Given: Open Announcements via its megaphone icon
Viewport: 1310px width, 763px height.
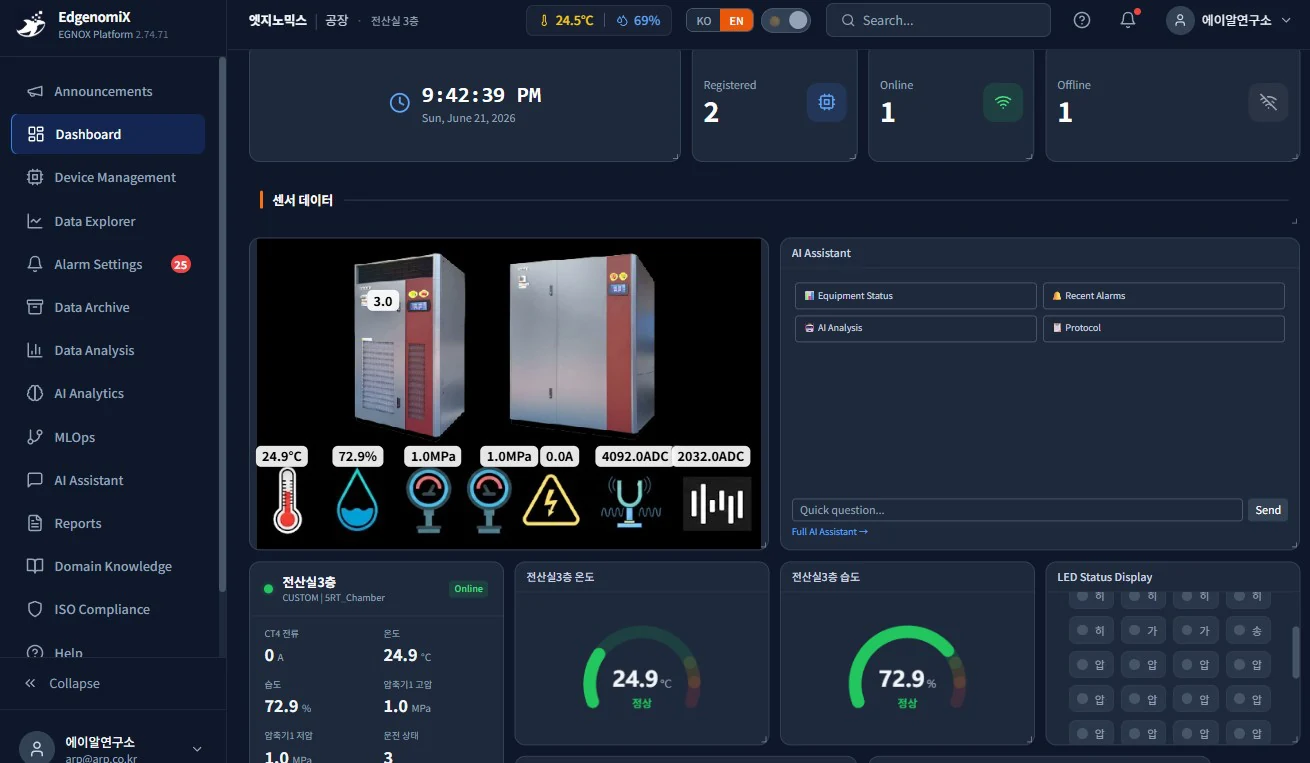Looking at the screenshot, I should coord(35,91).
